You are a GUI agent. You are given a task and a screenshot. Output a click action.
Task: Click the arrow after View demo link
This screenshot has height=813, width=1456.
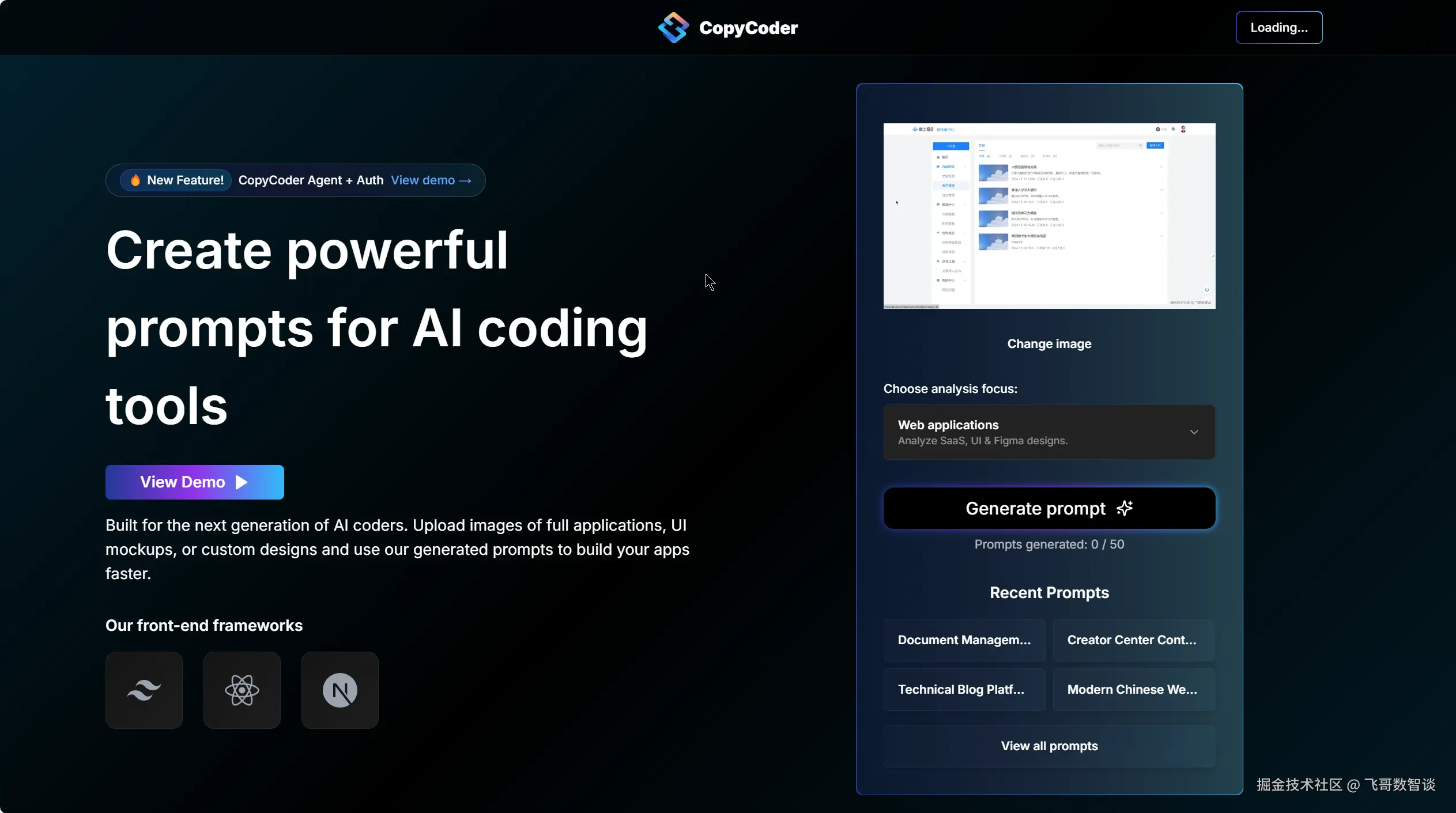[465, 181]
